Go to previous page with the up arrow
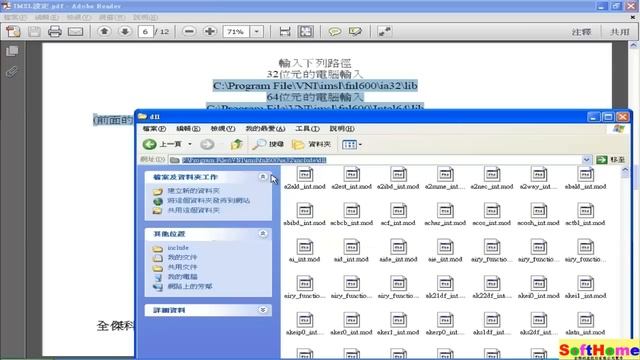This screenshot has width=640, height=360. (x=104, y=31)
